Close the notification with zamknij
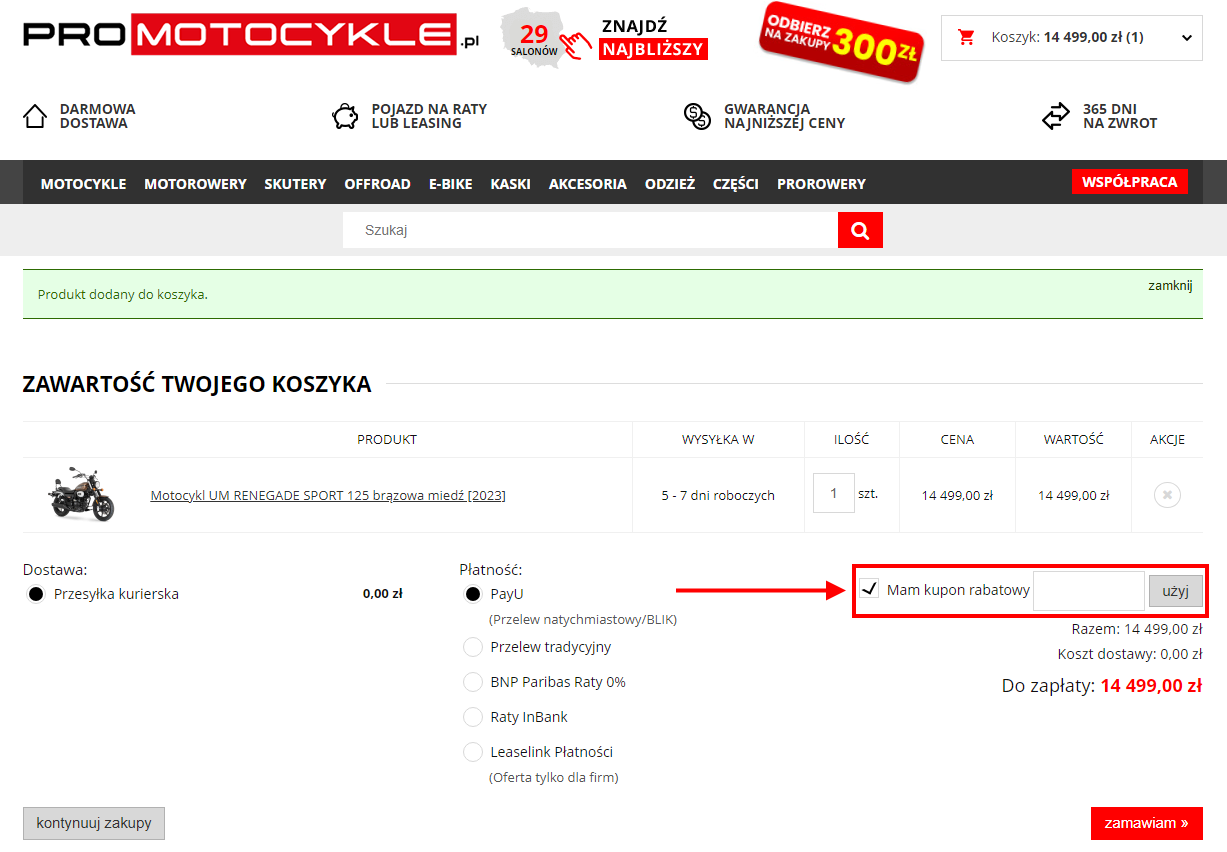Image resolution: width=1227 pixels, height=852 pixels. point(1170,285)
